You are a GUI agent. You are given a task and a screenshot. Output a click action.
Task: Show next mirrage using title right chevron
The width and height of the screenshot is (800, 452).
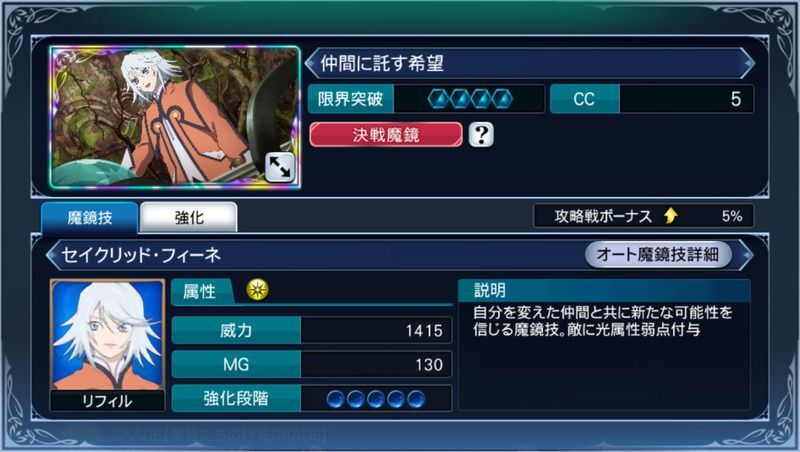pyautogui.click(x=747, y=63)
